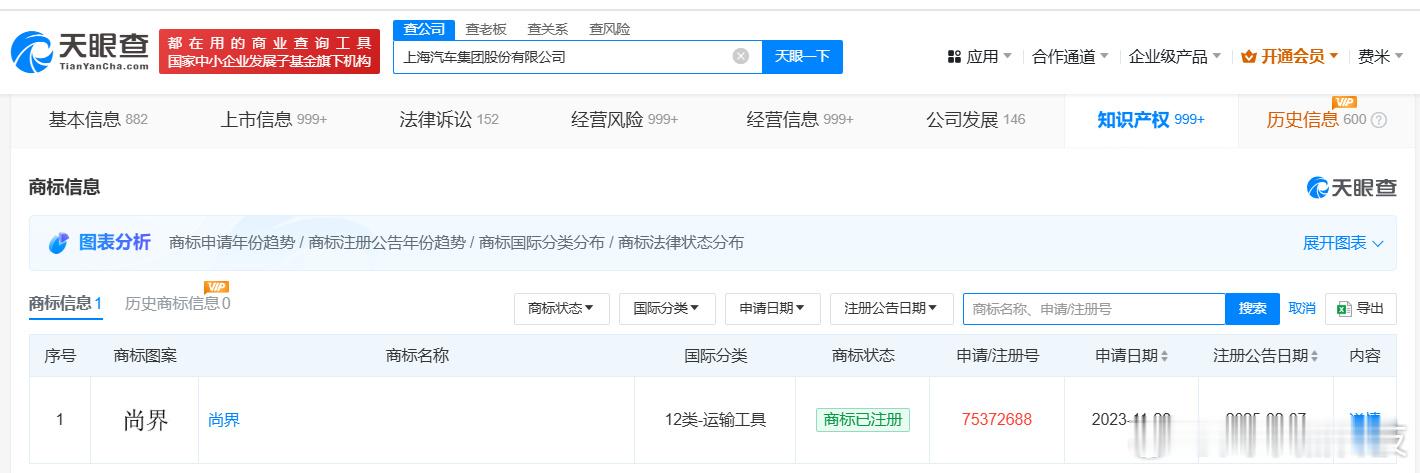
Task: Open the 应用 dropdown menu
Action: [979, 57]
